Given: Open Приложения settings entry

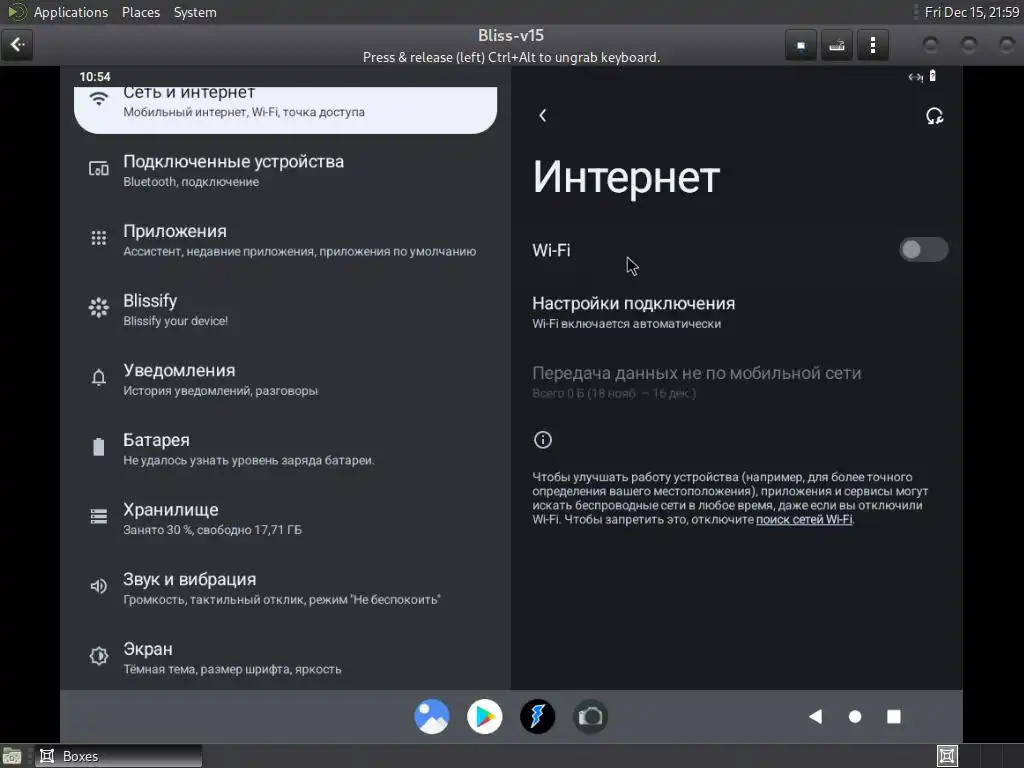Looking at the screenshot, I should [285, 240].
